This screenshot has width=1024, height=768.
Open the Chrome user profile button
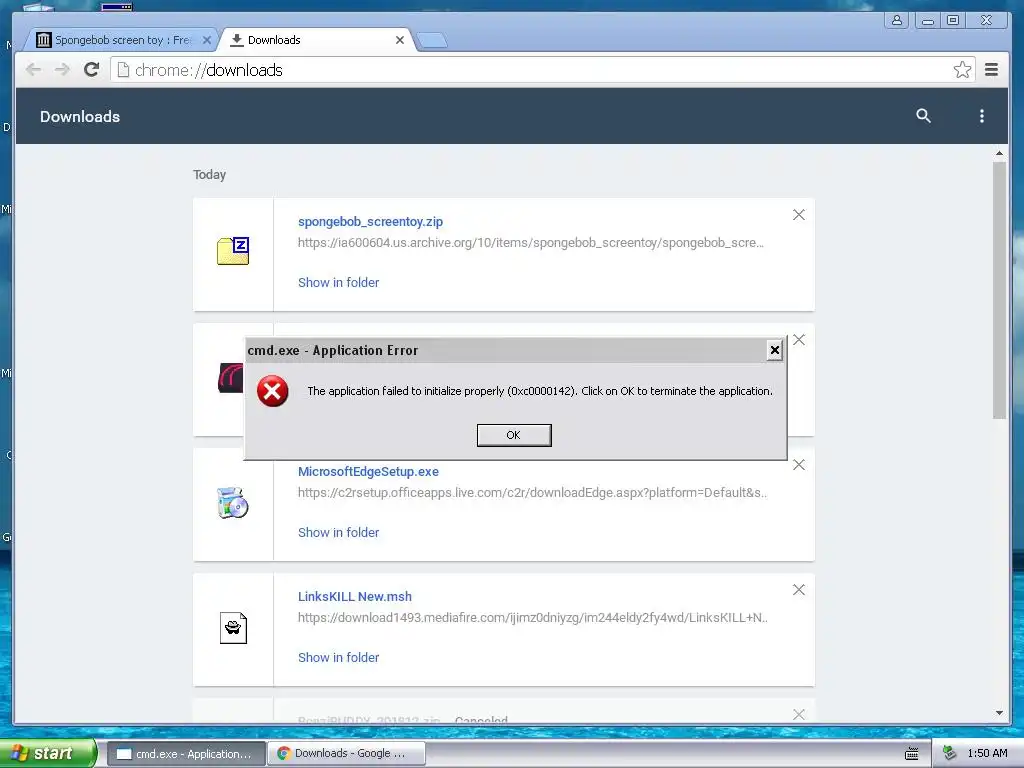coord(897,20)
